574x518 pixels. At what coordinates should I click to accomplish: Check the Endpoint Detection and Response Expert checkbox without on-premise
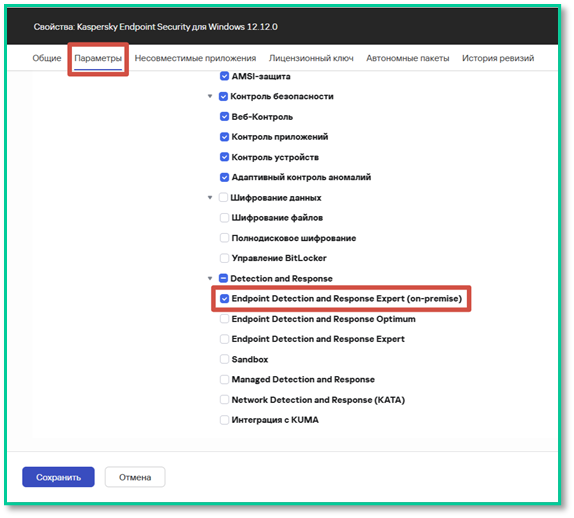pyautogui.click(x=224, y=339)
